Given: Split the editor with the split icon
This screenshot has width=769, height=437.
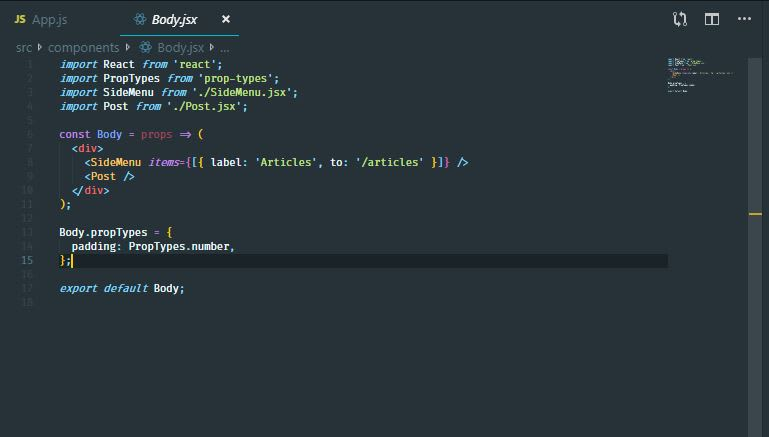Looking at the screenshot, I should pos(712,19).
